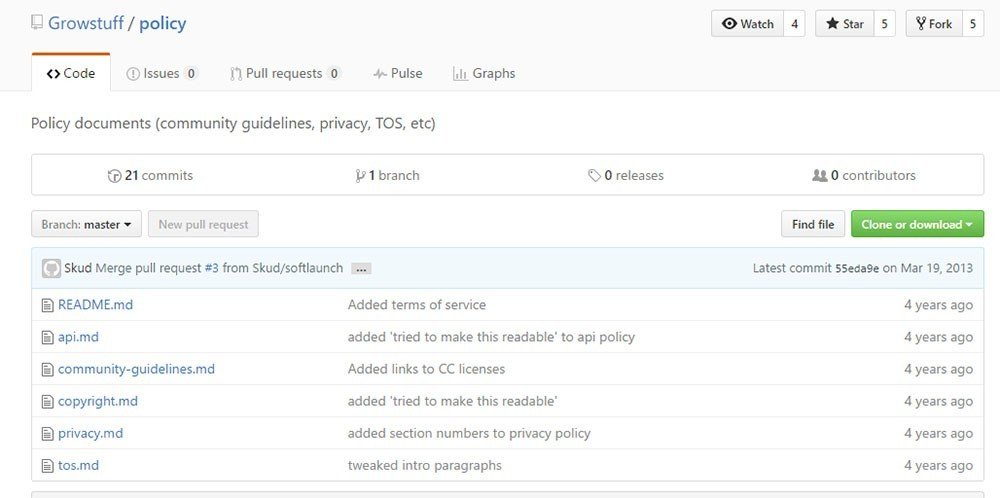Switch to the Code tab

point(71,73)
